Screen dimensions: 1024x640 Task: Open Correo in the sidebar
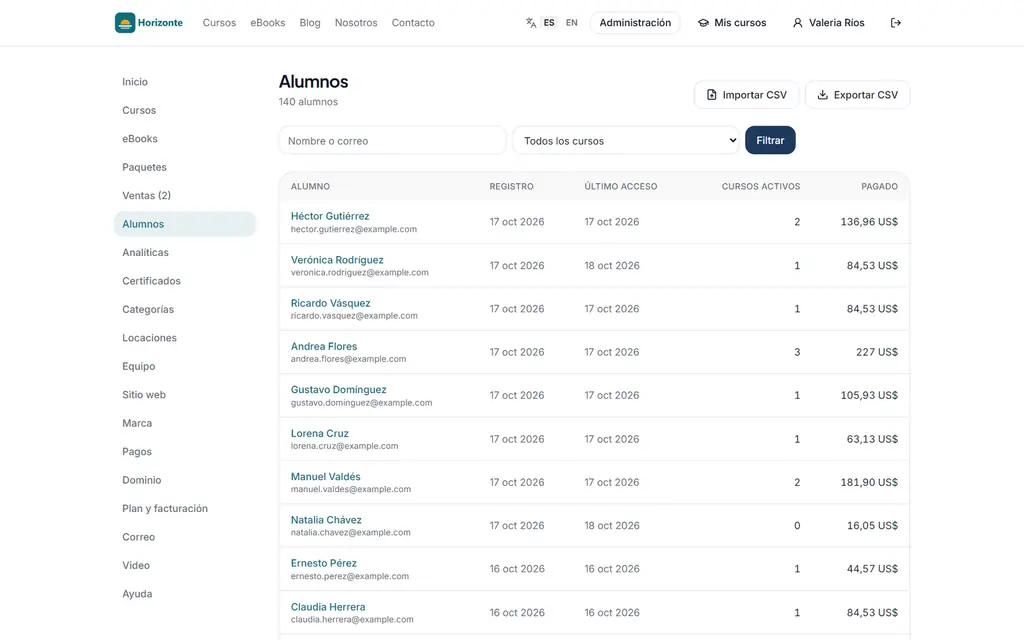click(x=185, y=537)
